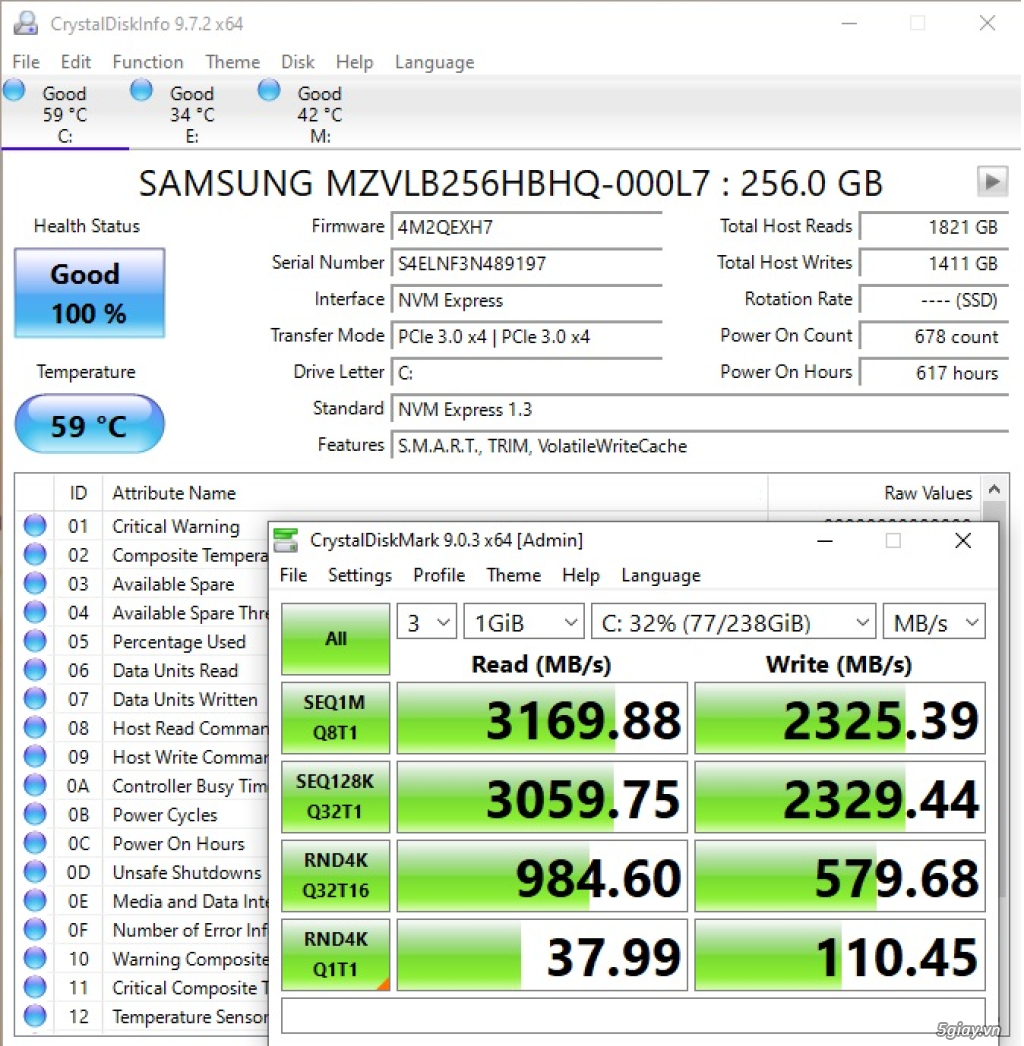Click the 59 °C temperature button
The width and height of the screenshot is (1024, 1046).
89,424
